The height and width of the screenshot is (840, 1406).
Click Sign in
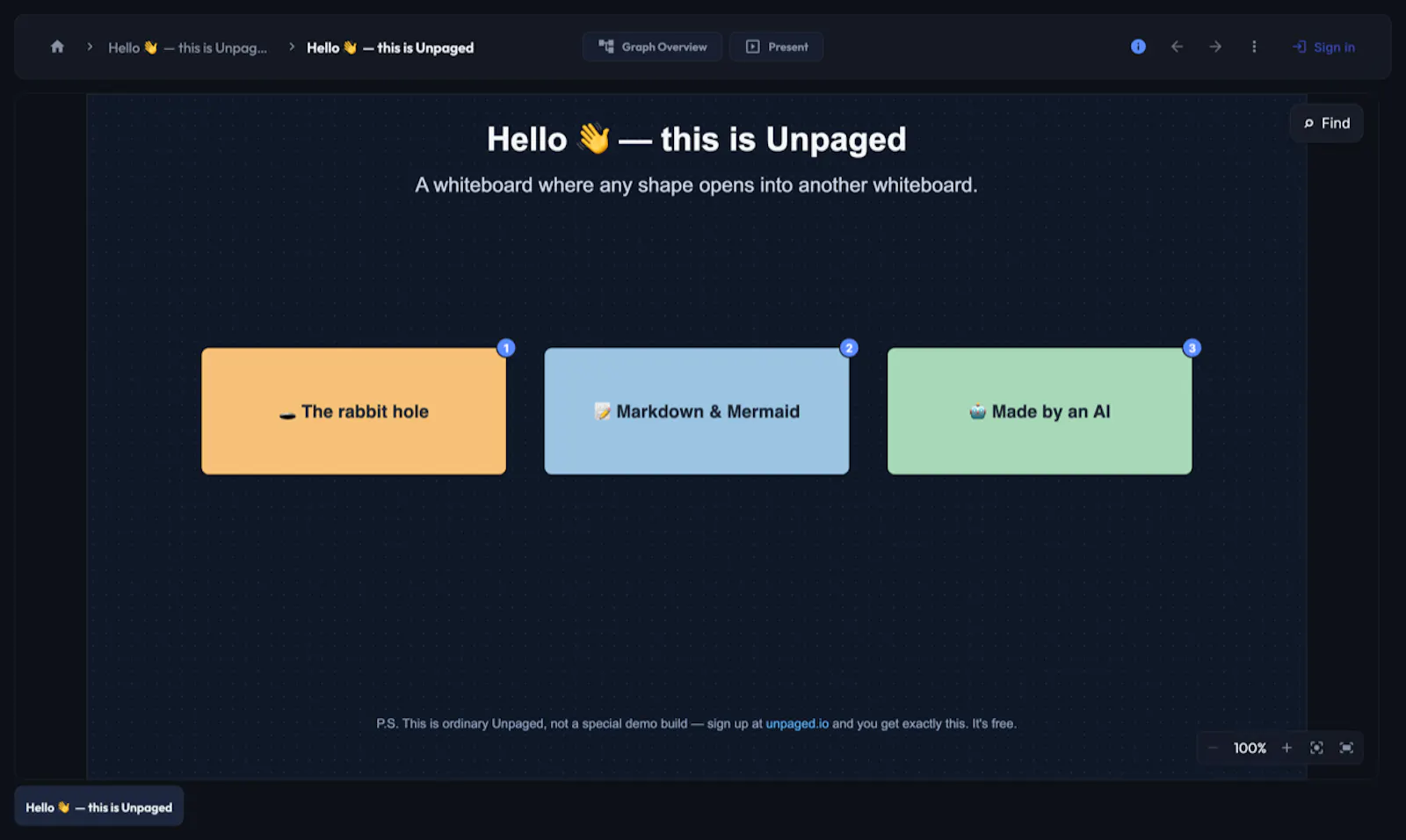pyautogui.click(x=1324, y=47)
